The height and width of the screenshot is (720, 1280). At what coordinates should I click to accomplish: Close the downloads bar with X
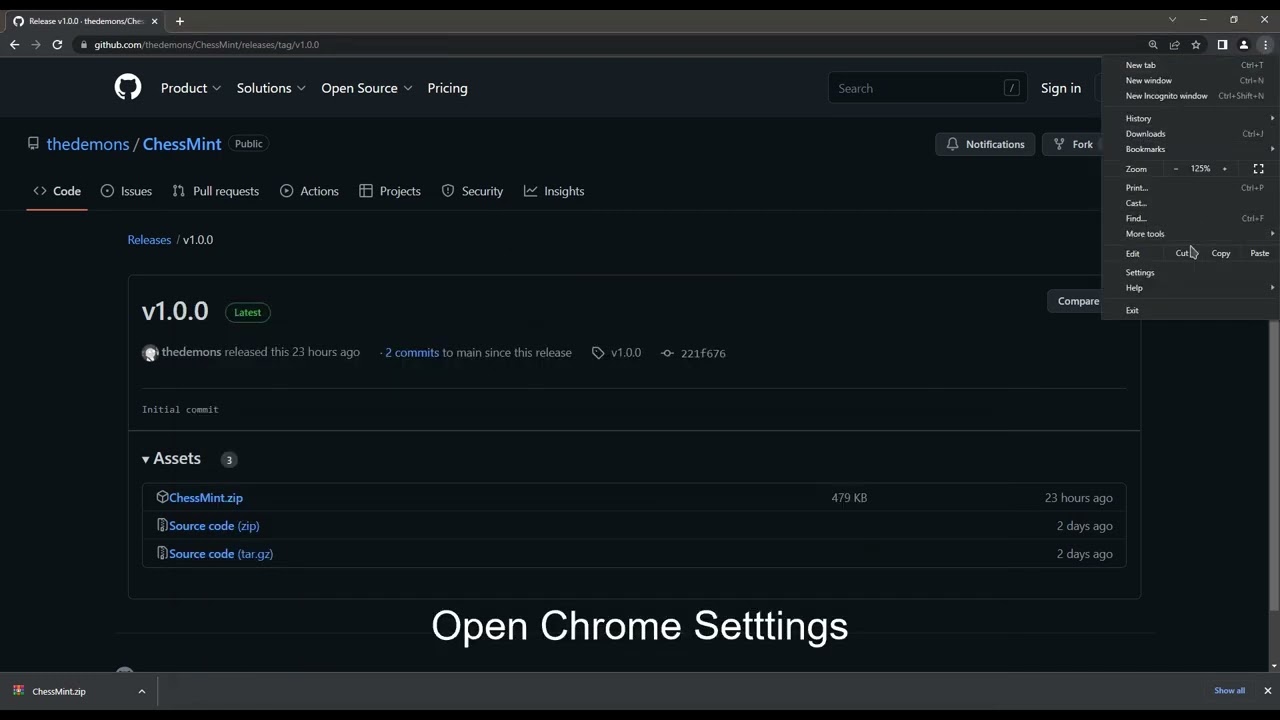pyautogui.click(x=1267, y=691)
